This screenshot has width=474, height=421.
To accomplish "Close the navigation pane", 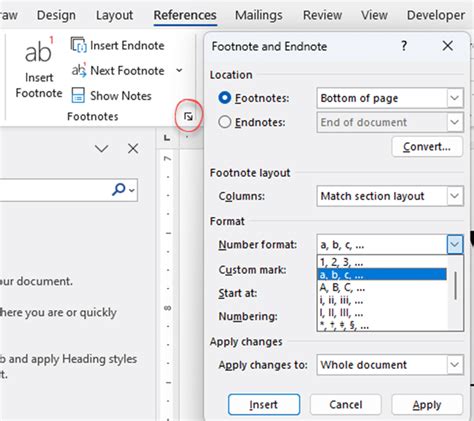I will [x=133, y=149].
